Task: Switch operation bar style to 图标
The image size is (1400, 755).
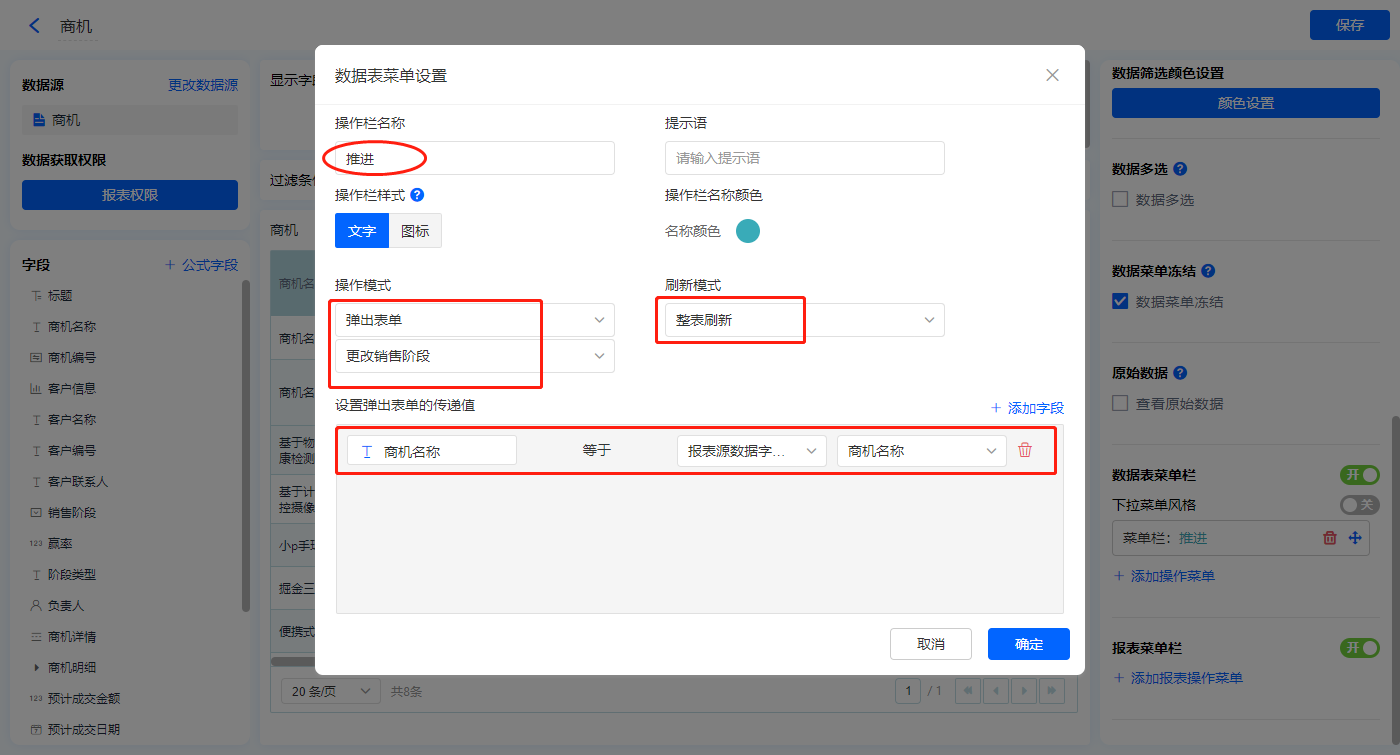Action: (x=415, y=231)
